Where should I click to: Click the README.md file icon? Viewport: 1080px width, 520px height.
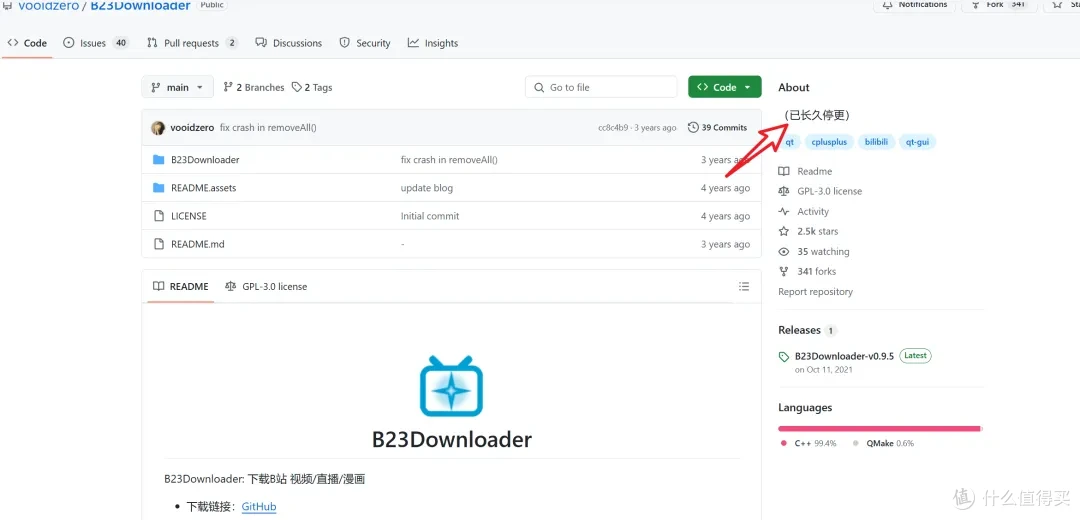158,244
